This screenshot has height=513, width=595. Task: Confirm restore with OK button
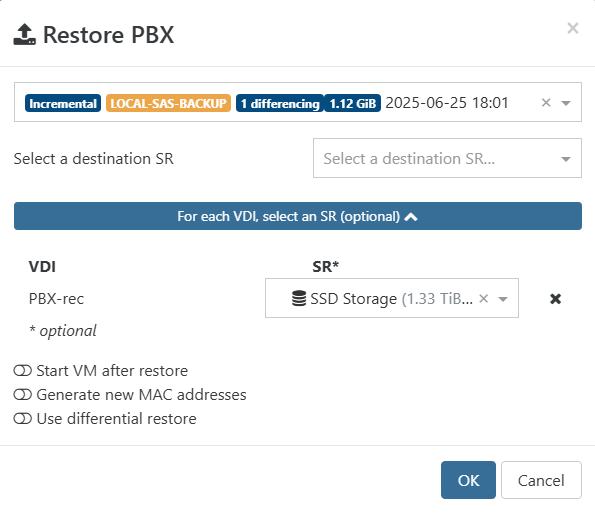point(468,480)
